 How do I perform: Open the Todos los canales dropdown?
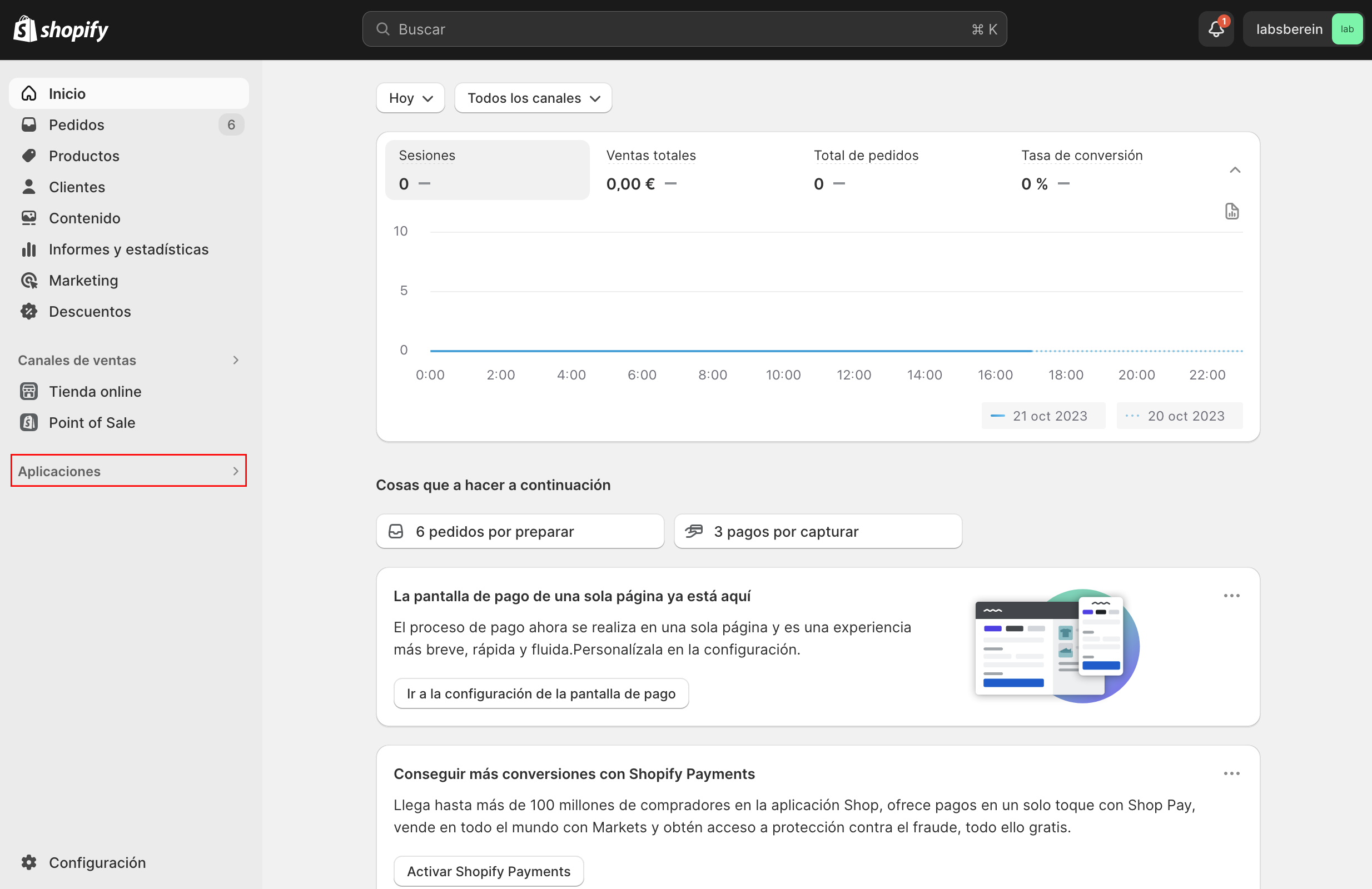point(533,98)
